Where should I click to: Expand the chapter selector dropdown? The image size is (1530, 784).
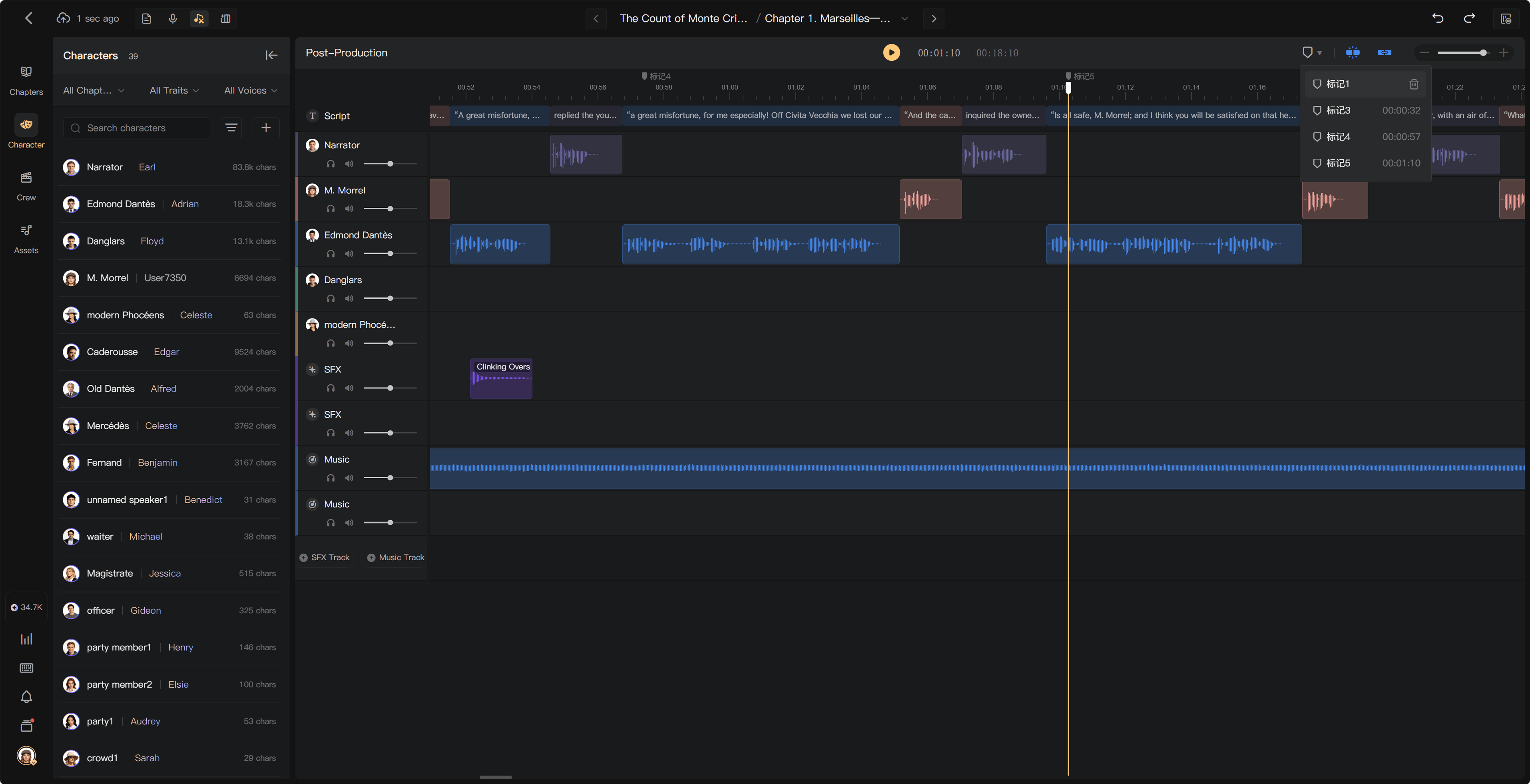904,18
